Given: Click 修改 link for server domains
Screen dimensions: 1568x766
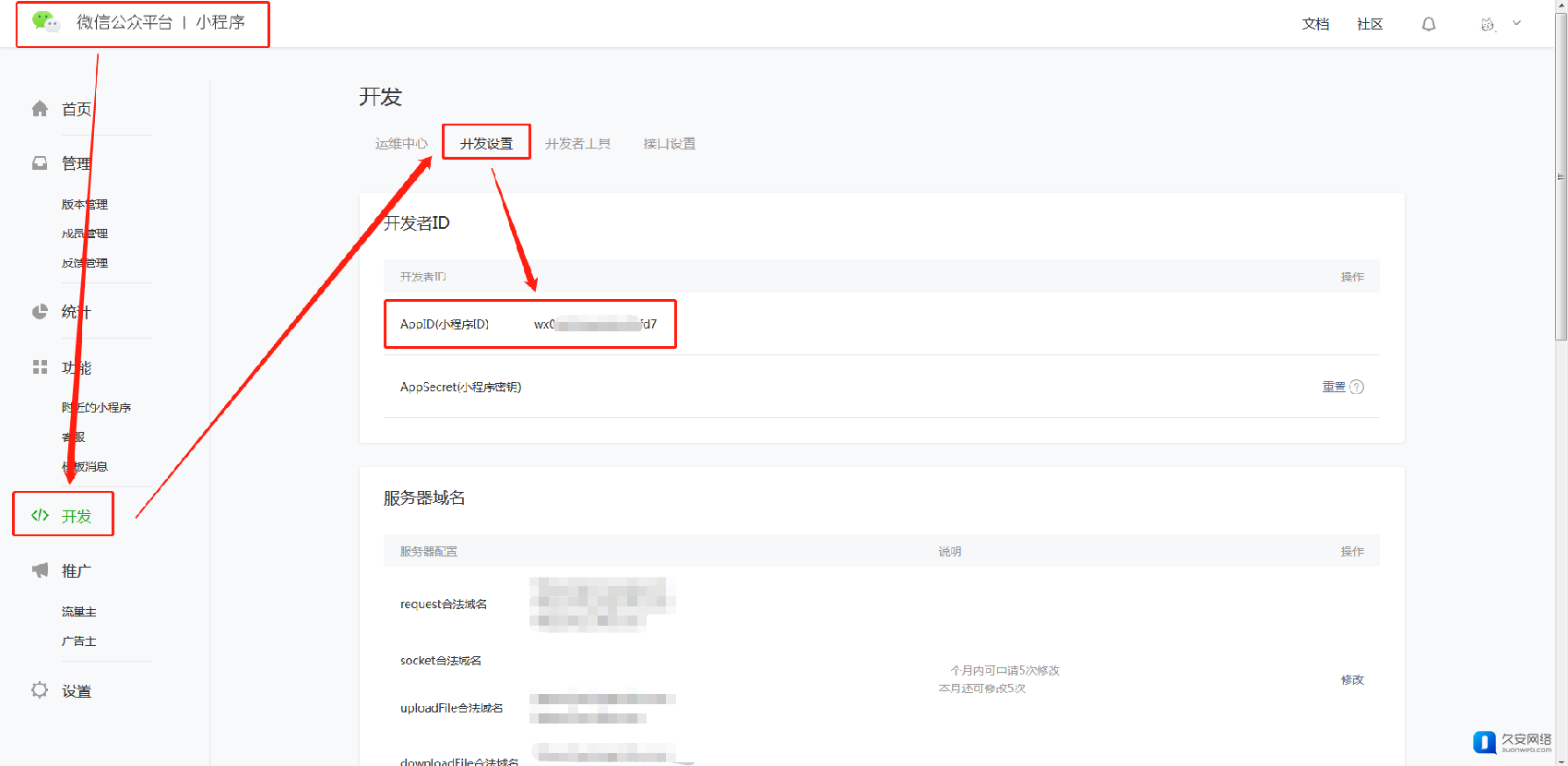Looking at the screenshot, I should (1352, 680).
